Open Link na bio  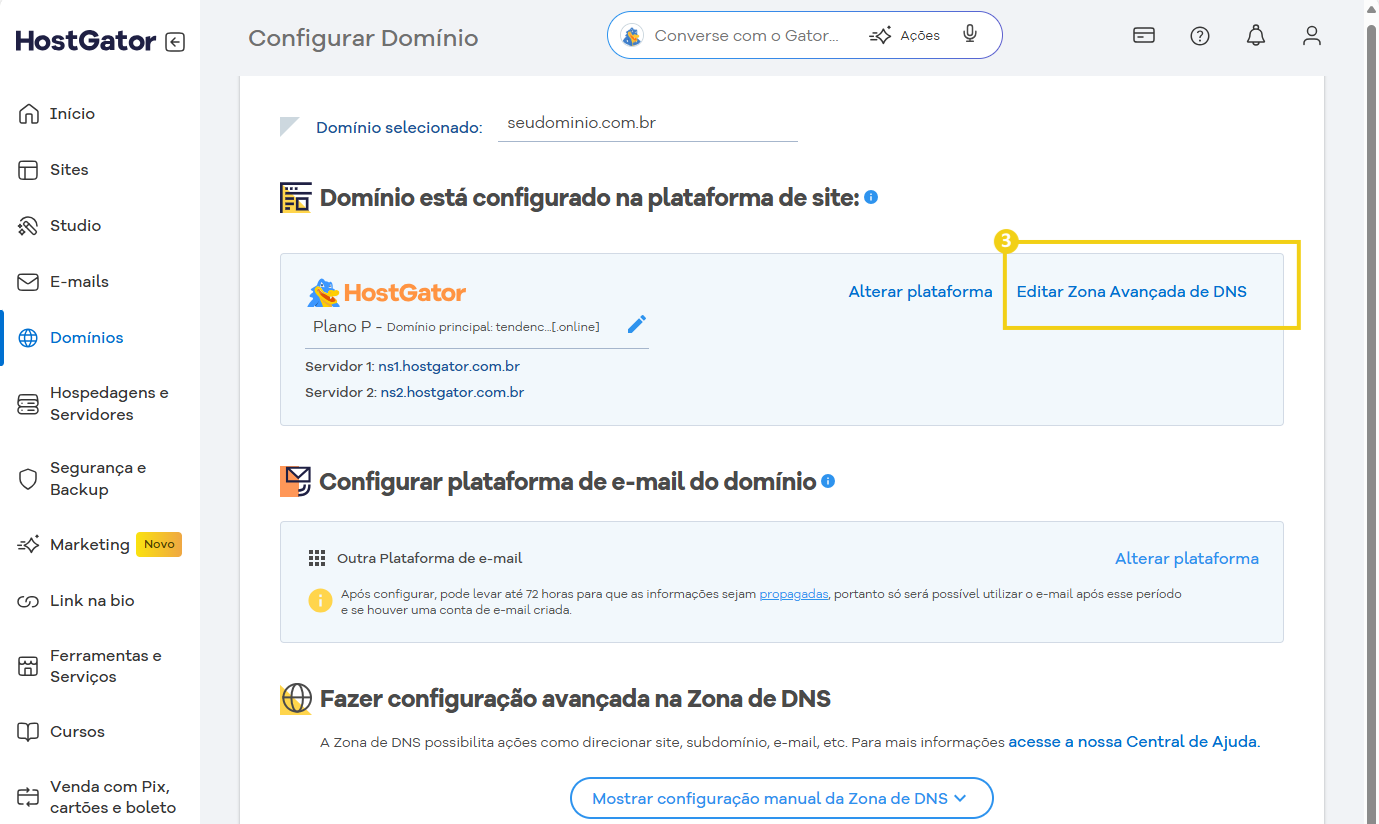click(92, 601)
